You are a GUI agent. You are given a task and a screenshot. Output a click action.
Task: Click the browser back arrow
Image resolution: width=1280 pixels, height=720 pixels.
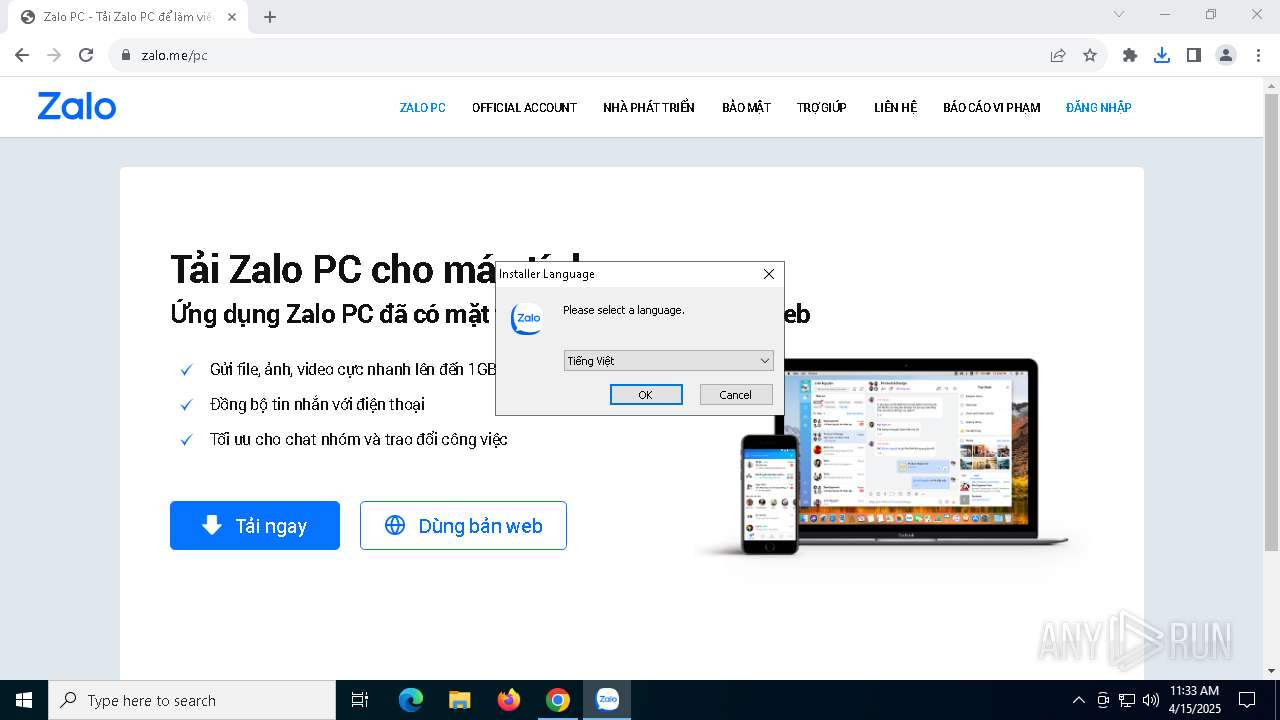pyautogui.click(x=22, y=55)
